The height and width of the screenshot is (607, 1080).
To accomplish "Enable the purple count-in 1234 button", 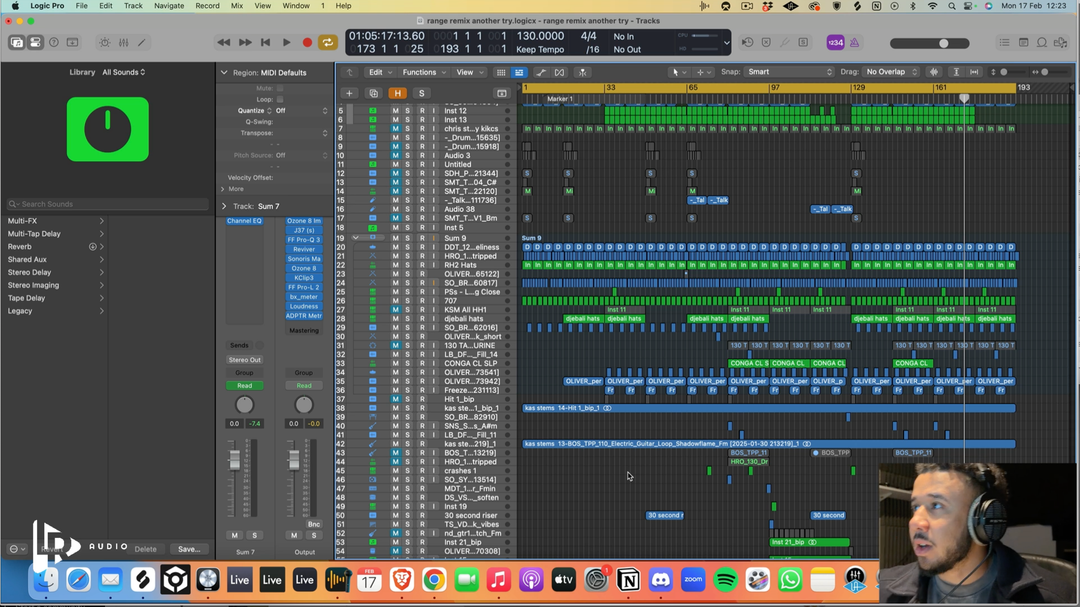I will click(834, 43).
